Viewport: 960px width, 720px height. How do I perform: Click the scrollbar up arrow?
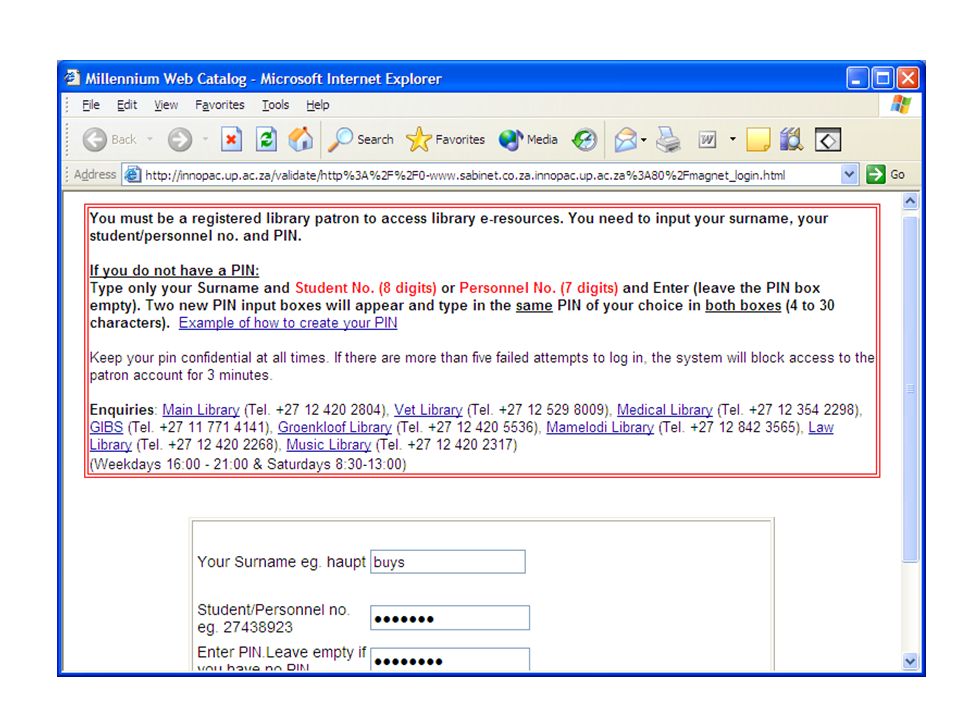click(x=910, y=201)
